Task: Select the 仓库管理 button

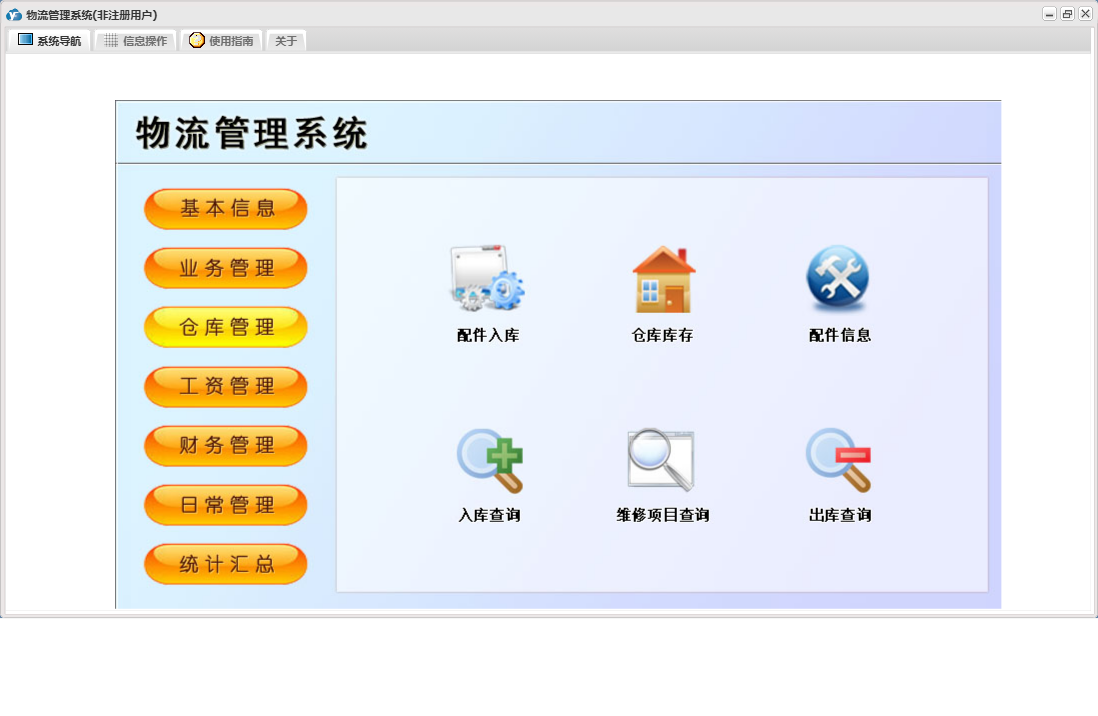Action: click(x=225, y=327)
